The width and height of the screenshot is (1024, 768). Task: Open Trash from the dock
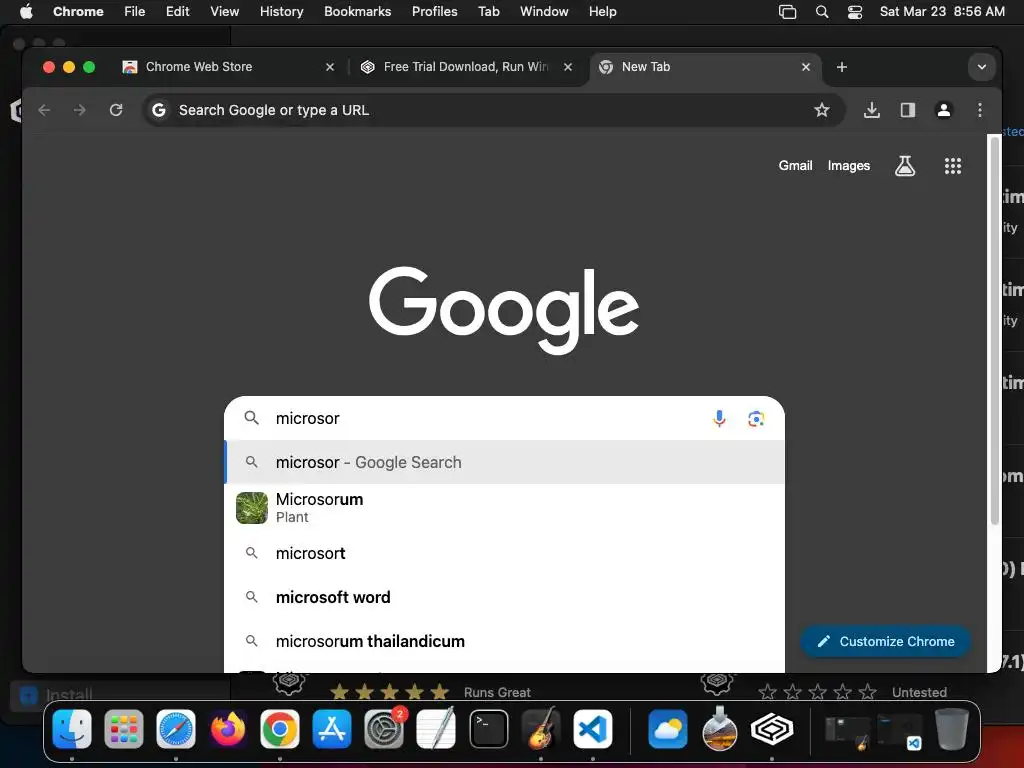tap(952, 729)
